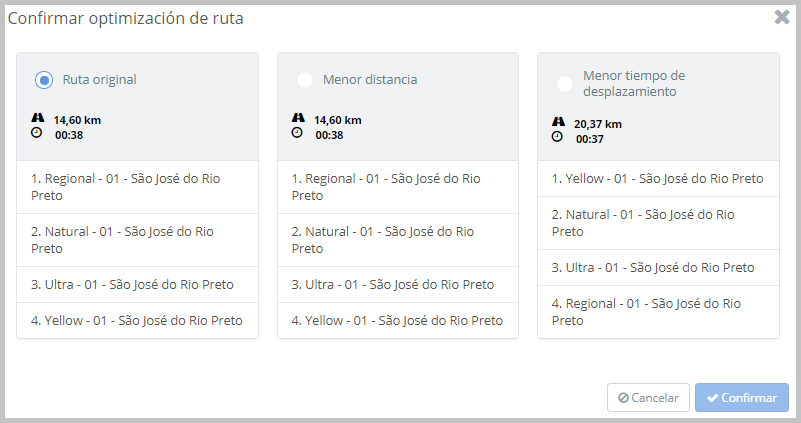Click the 20,37 km distance value
This screenshot has height=423, width=801.
[x=598, y=124]
